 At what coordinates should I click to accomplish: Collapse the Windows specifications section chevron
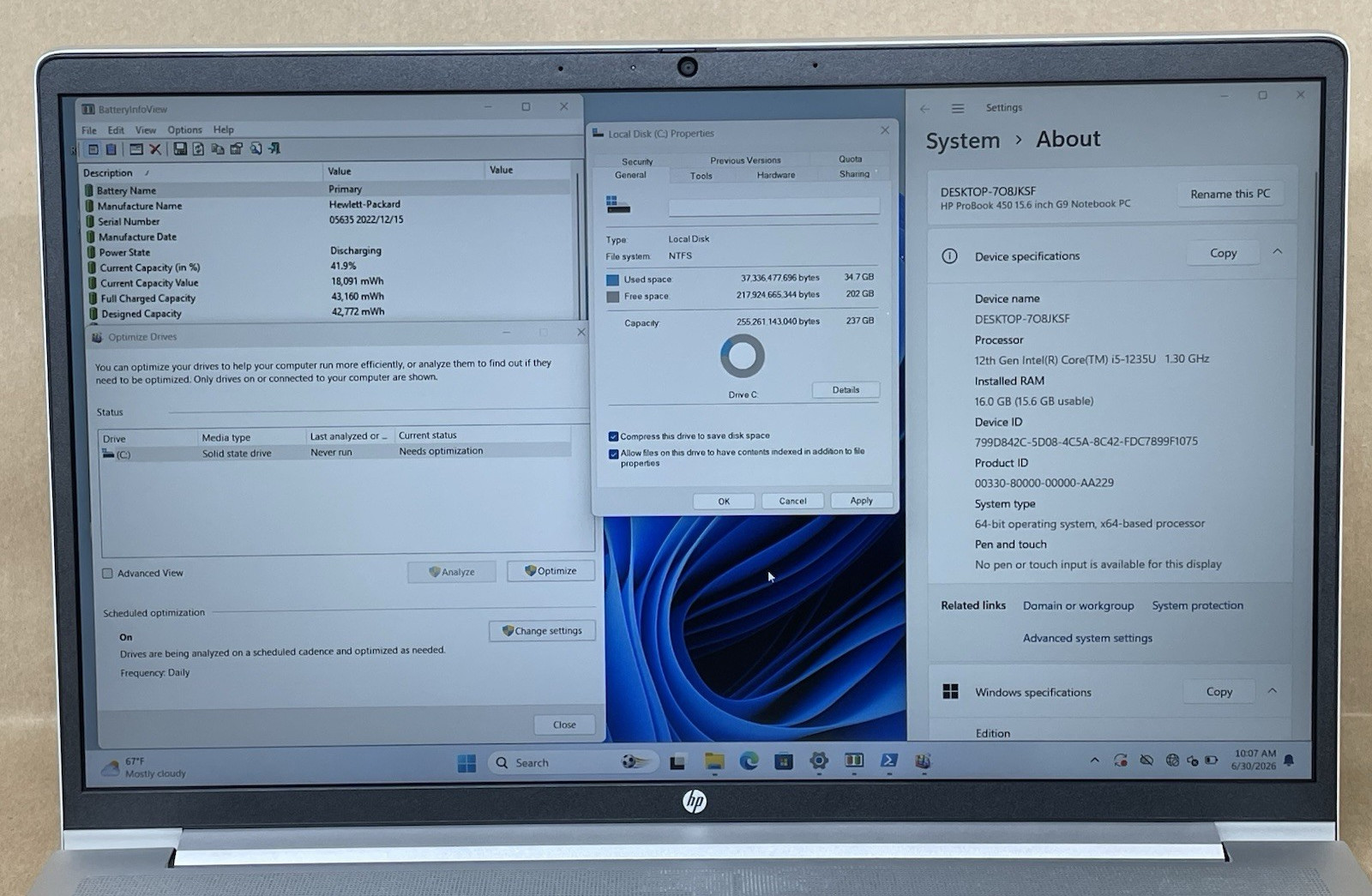click(x=1273, y=690)
